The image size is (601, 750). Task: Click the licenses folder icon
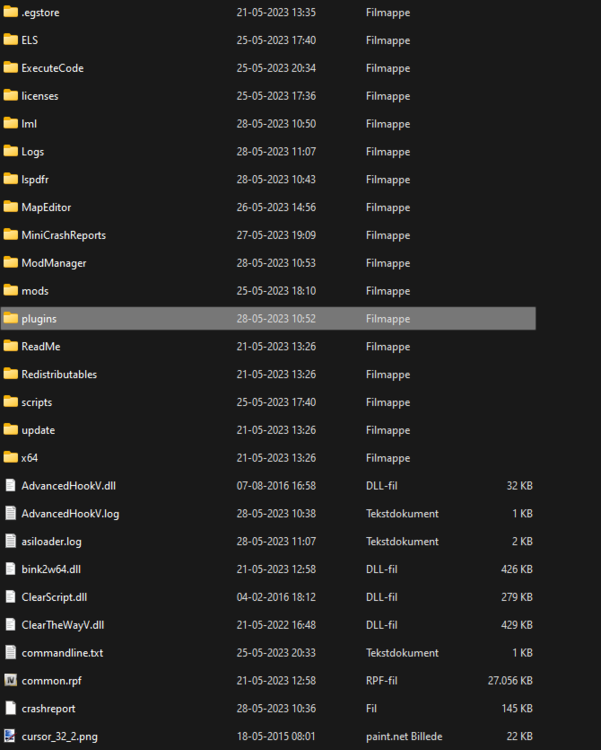coord(11,95)
